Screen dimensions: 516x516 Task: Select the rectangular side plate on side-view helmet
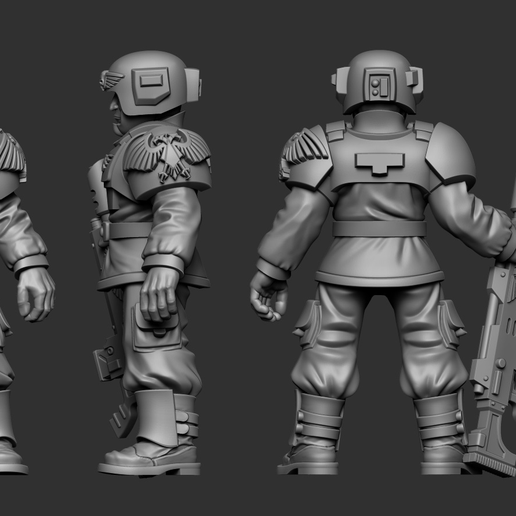pyautogui.click(x=151, y=85)
